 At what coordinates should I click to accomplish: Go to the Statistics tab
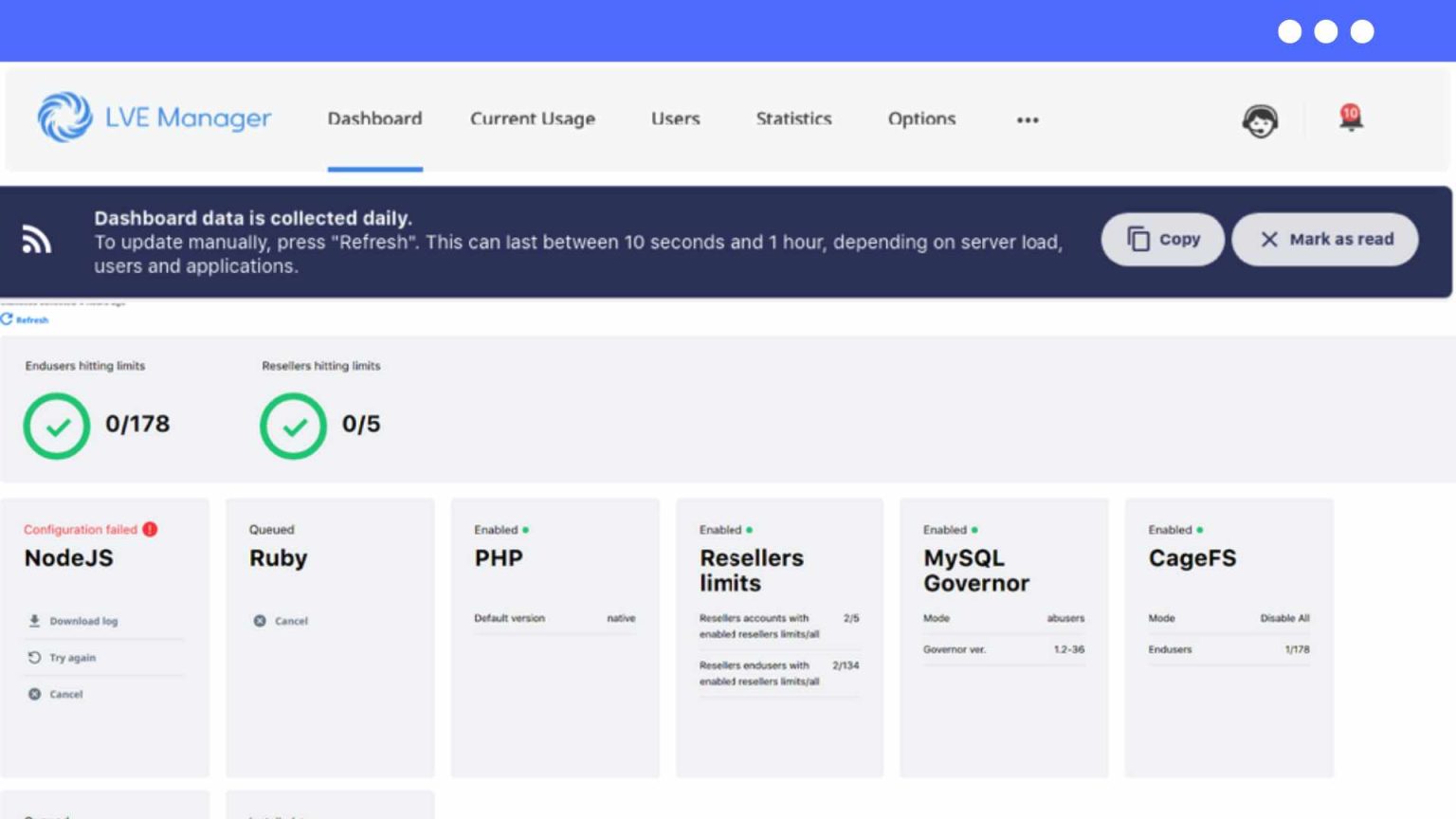pyautogui.click(x=793, y=118)
